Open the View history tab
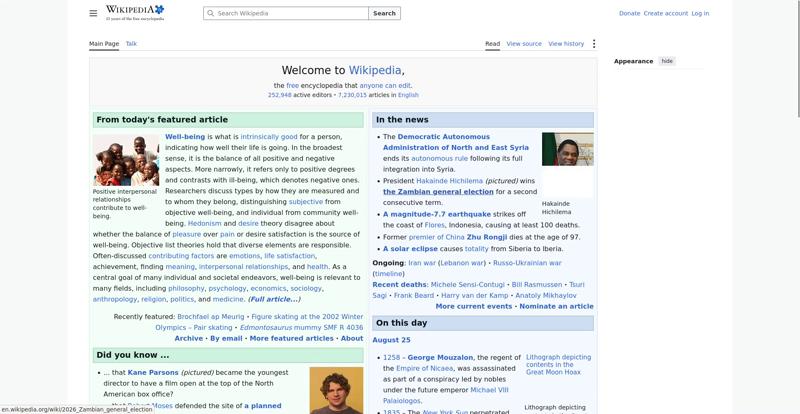Screen dimensions: 800x414 [x=566, y=44]
